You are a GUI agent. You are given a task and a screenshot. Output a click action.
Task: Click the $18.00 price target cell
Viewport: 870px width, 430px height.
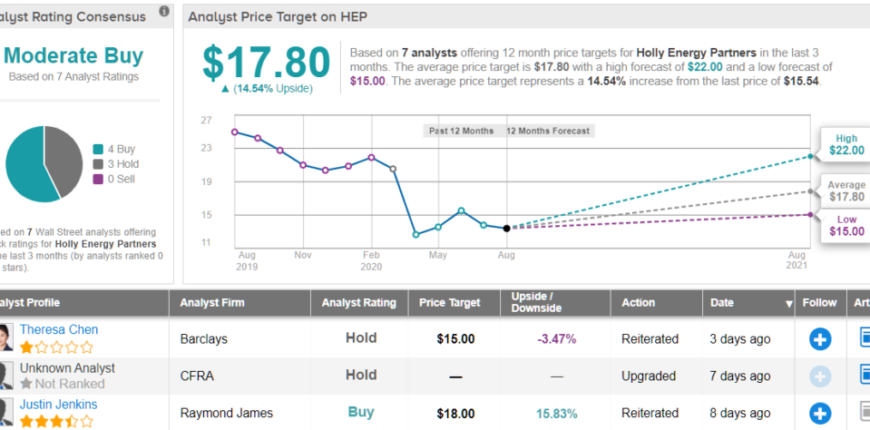point(456,414)
